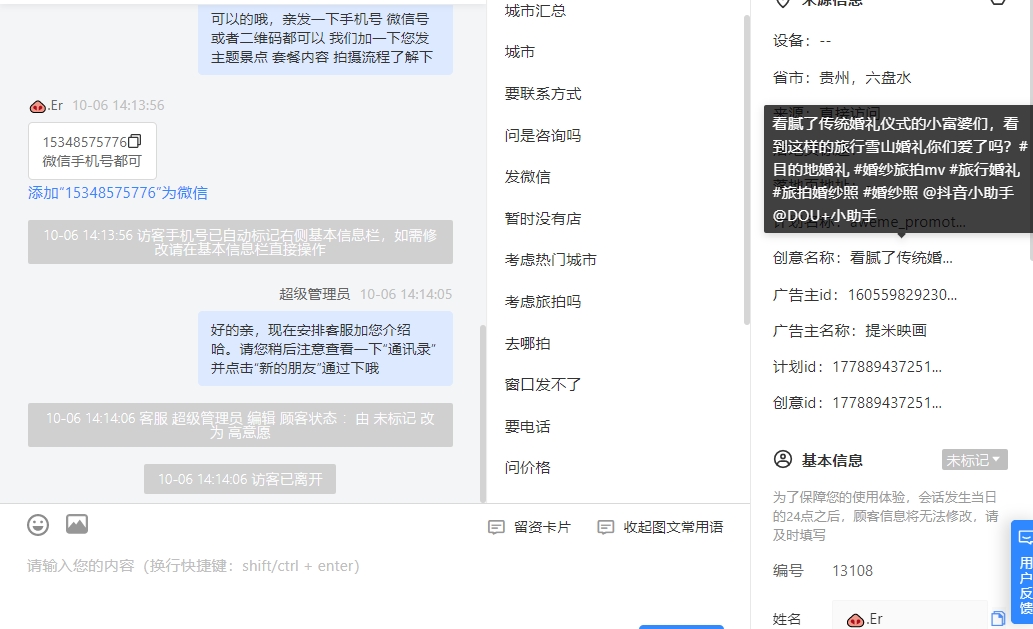Pick the 问价格 quick phrase
This screenshot has height=629, width=1033.
528,468
